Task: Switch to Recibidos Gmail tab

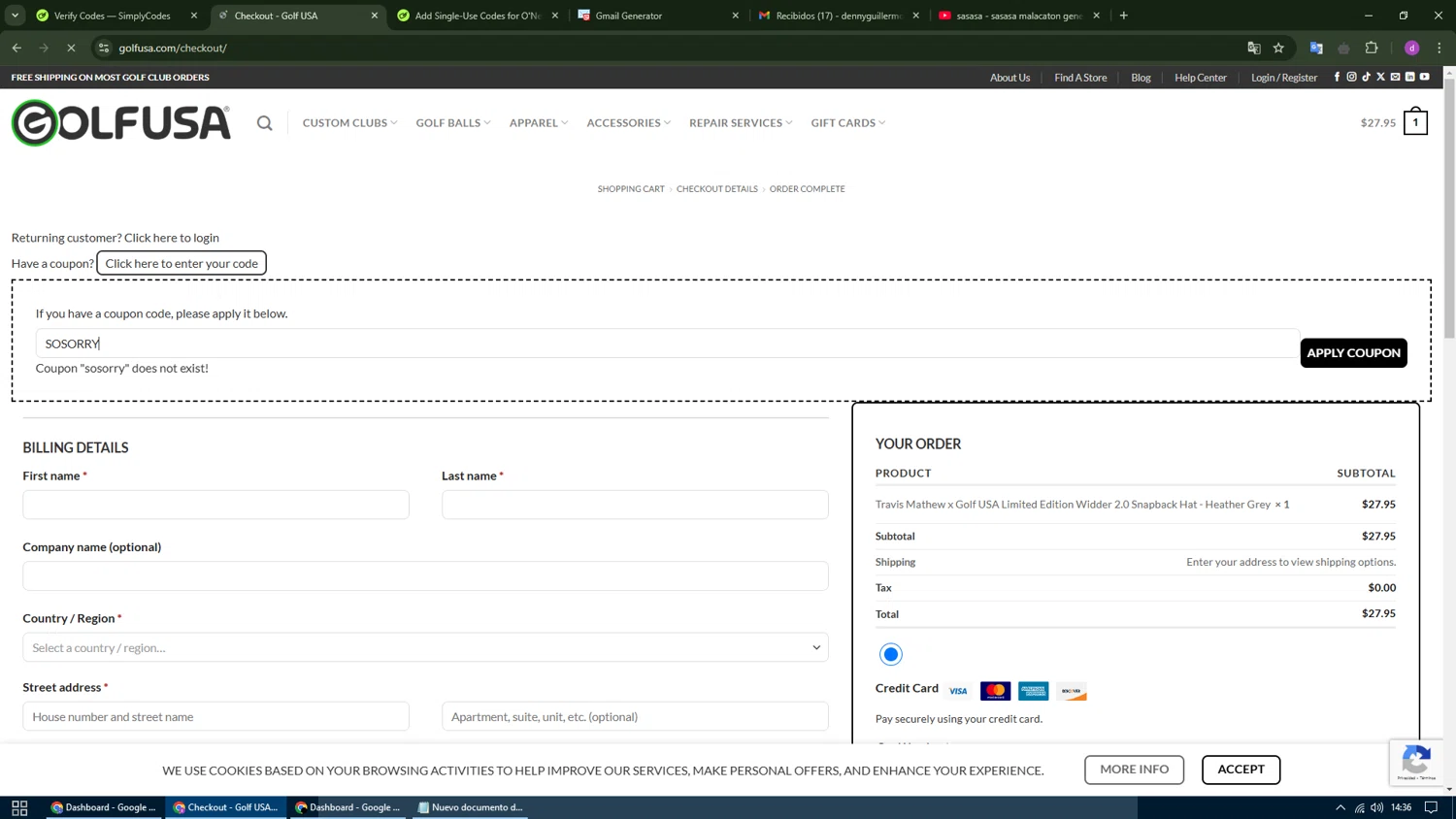Action: pos(838,16)
